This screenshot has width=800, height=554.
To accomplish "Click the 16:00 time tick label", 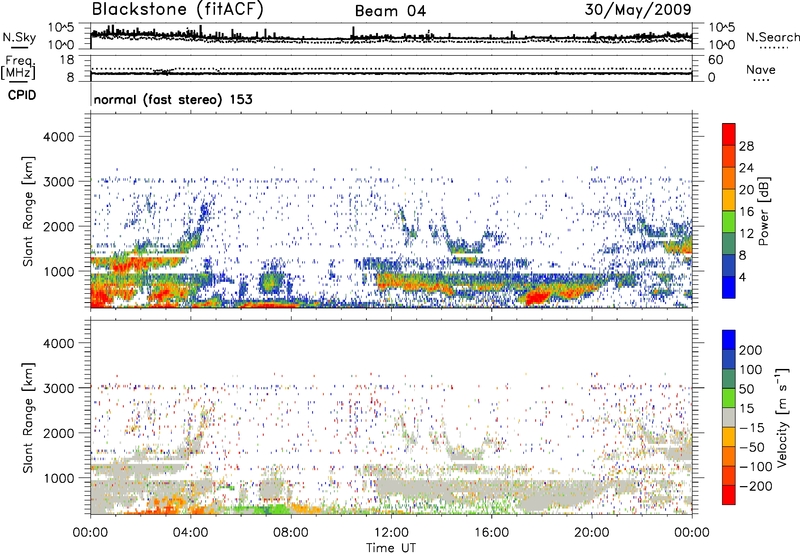I will [x=491, y=533].
